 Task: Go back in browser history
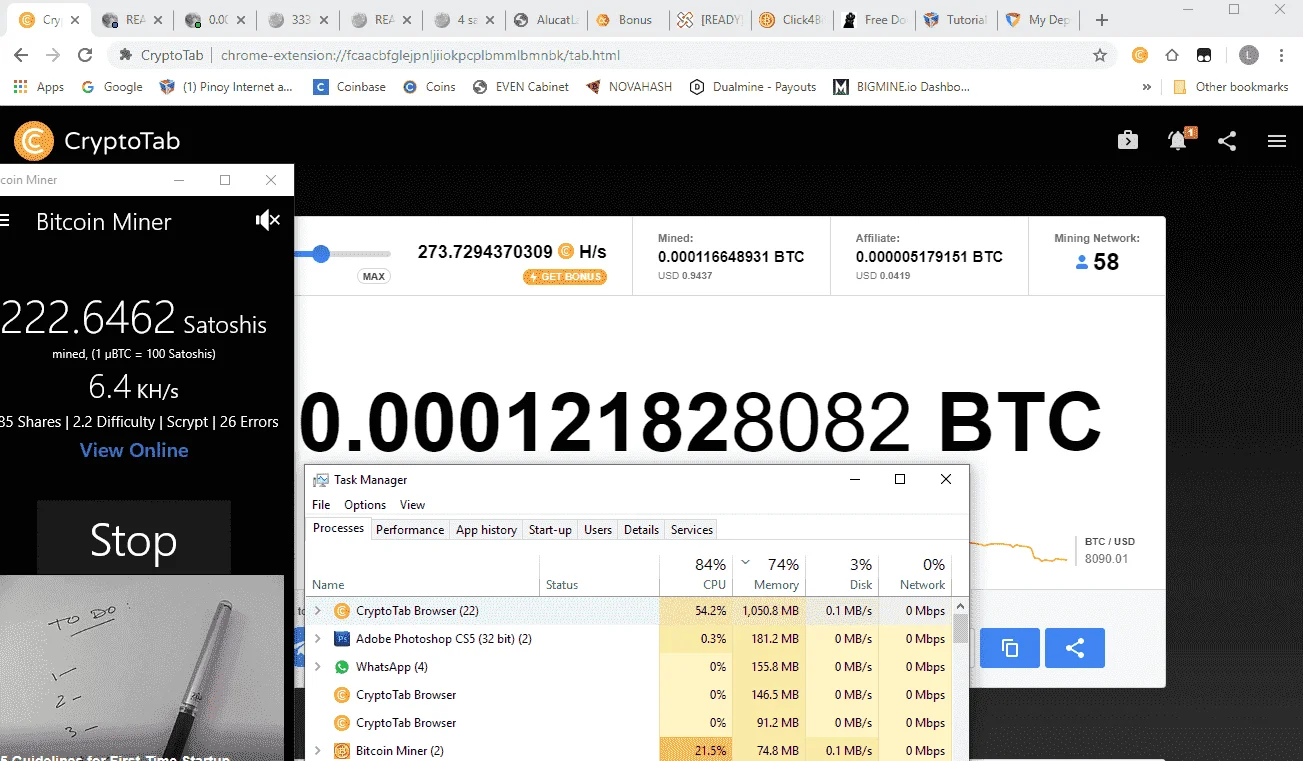(x=21, y=55)
